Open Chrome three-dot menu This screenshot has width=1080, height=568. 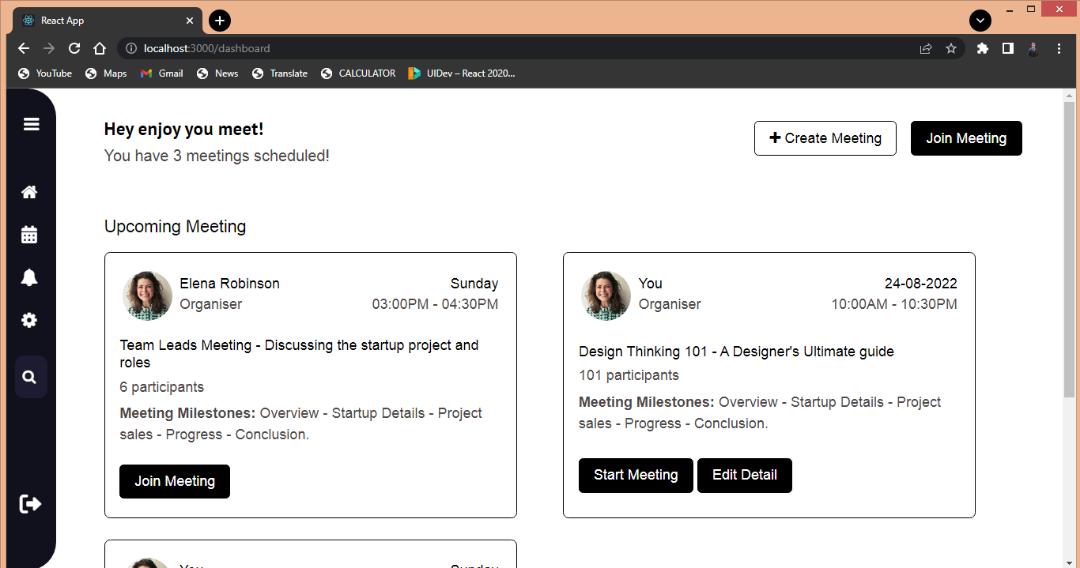click(1059, 48)
